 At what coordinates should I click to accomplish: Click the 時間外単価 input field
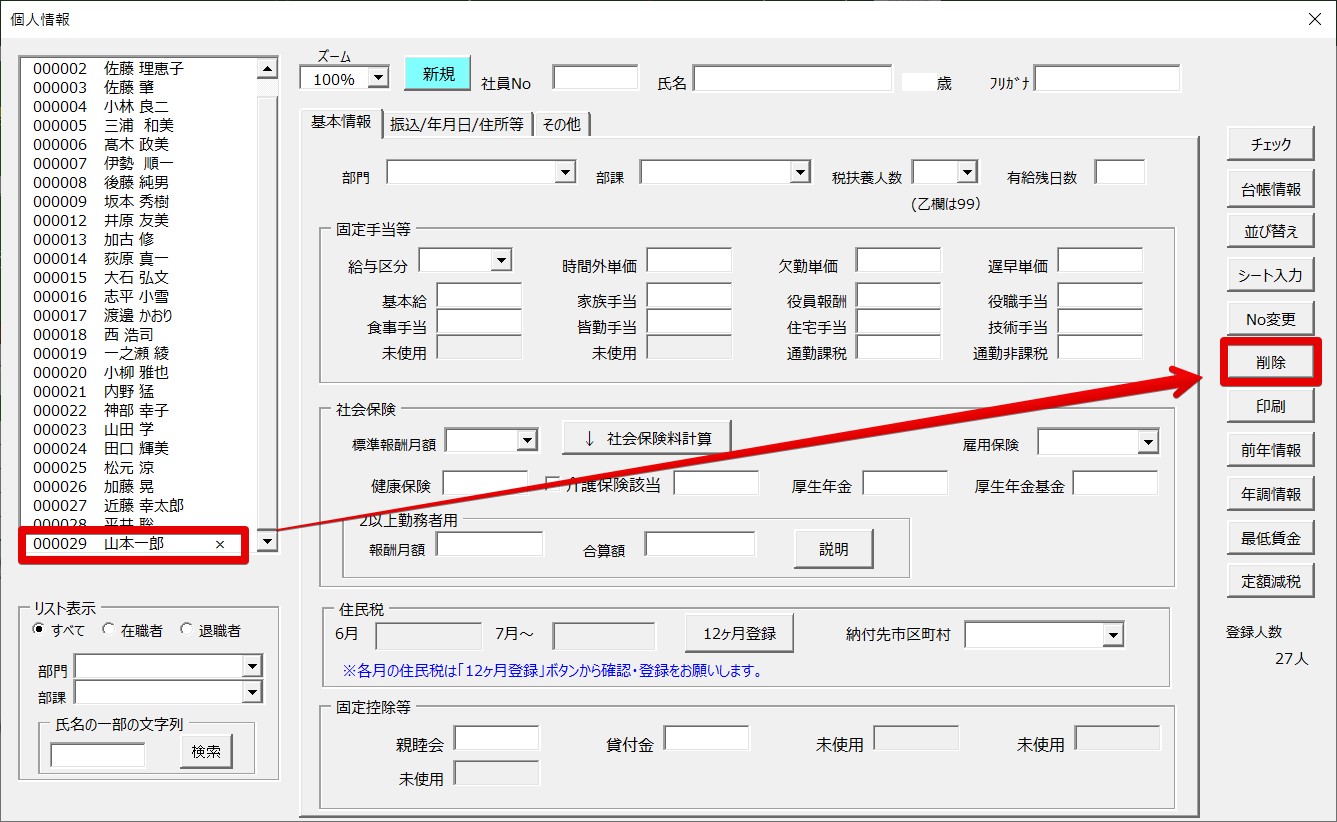pyautogui.click(x=689, y=261)
